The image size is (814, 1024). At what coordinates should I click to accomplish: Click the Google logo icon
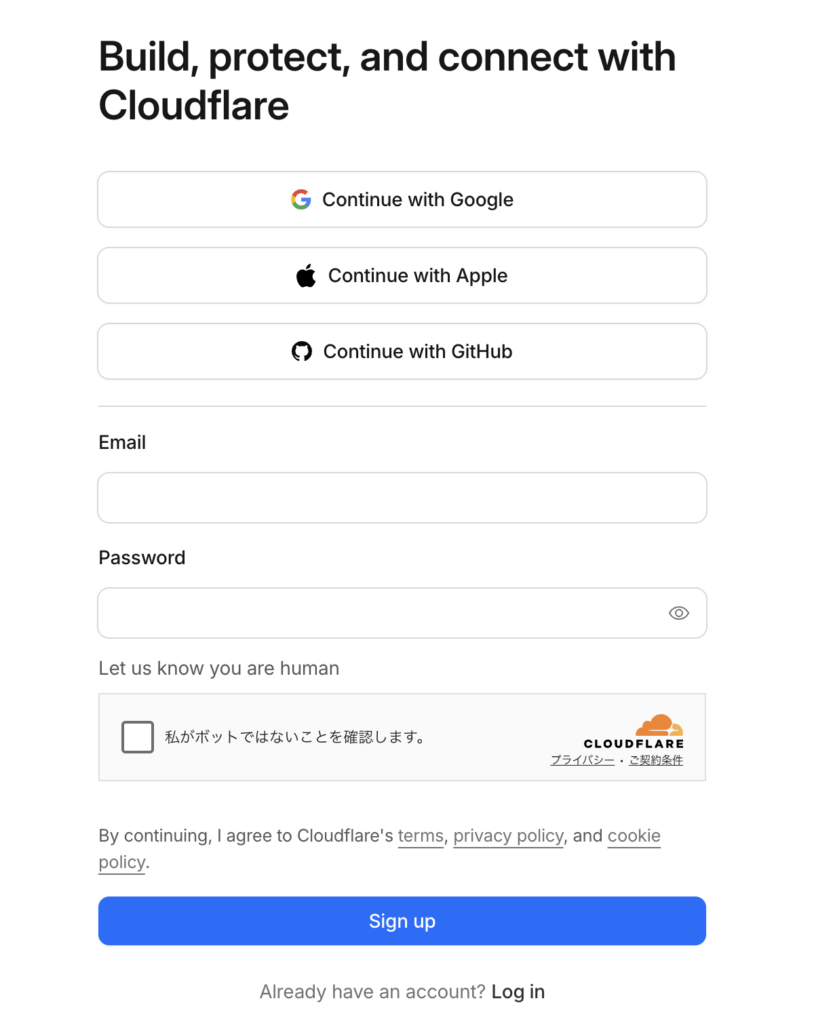pos(301,200)
